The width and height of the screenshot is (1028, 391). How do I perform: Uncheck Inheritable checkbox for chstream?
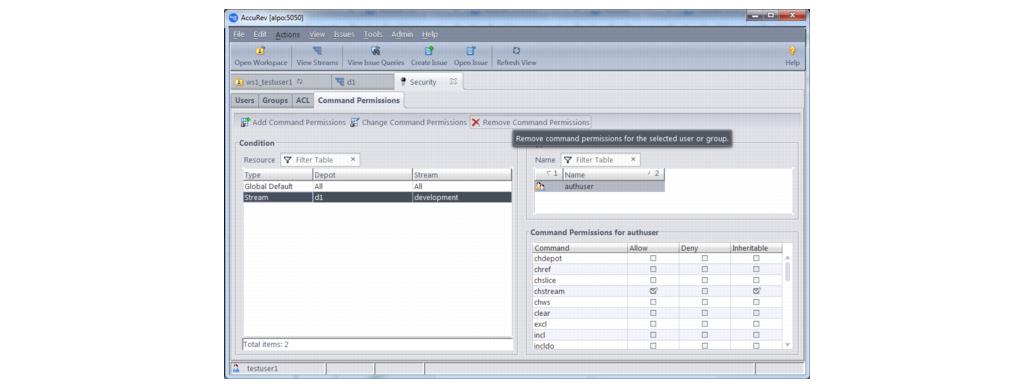[x=756, y=291]
